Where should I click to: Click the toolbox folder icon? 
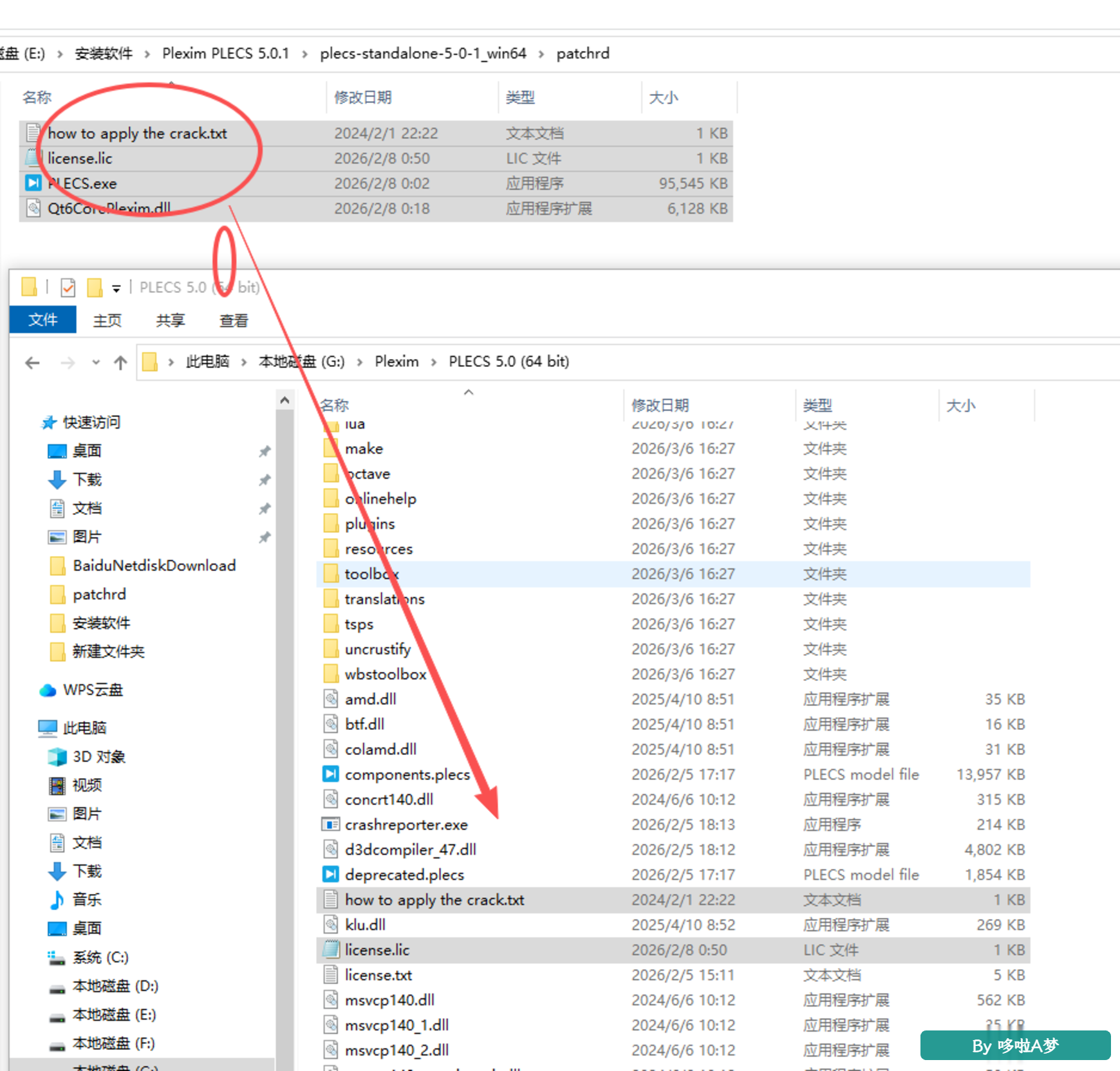coord(331,574)
